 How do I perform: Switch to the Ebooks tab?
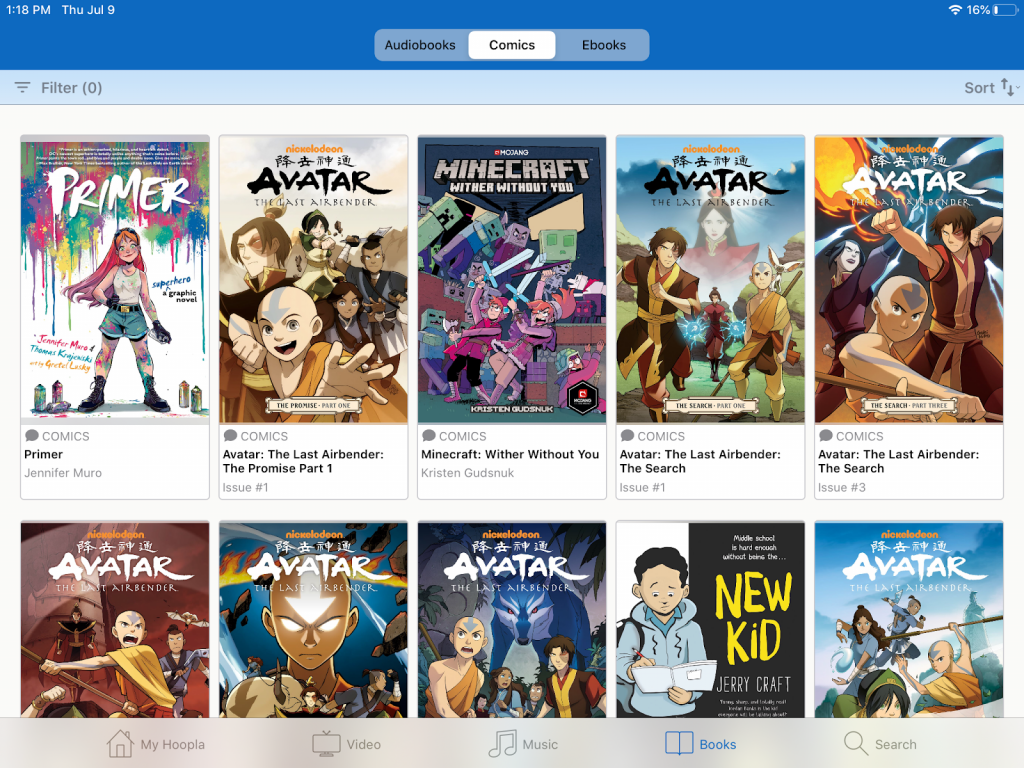(604, 45)
